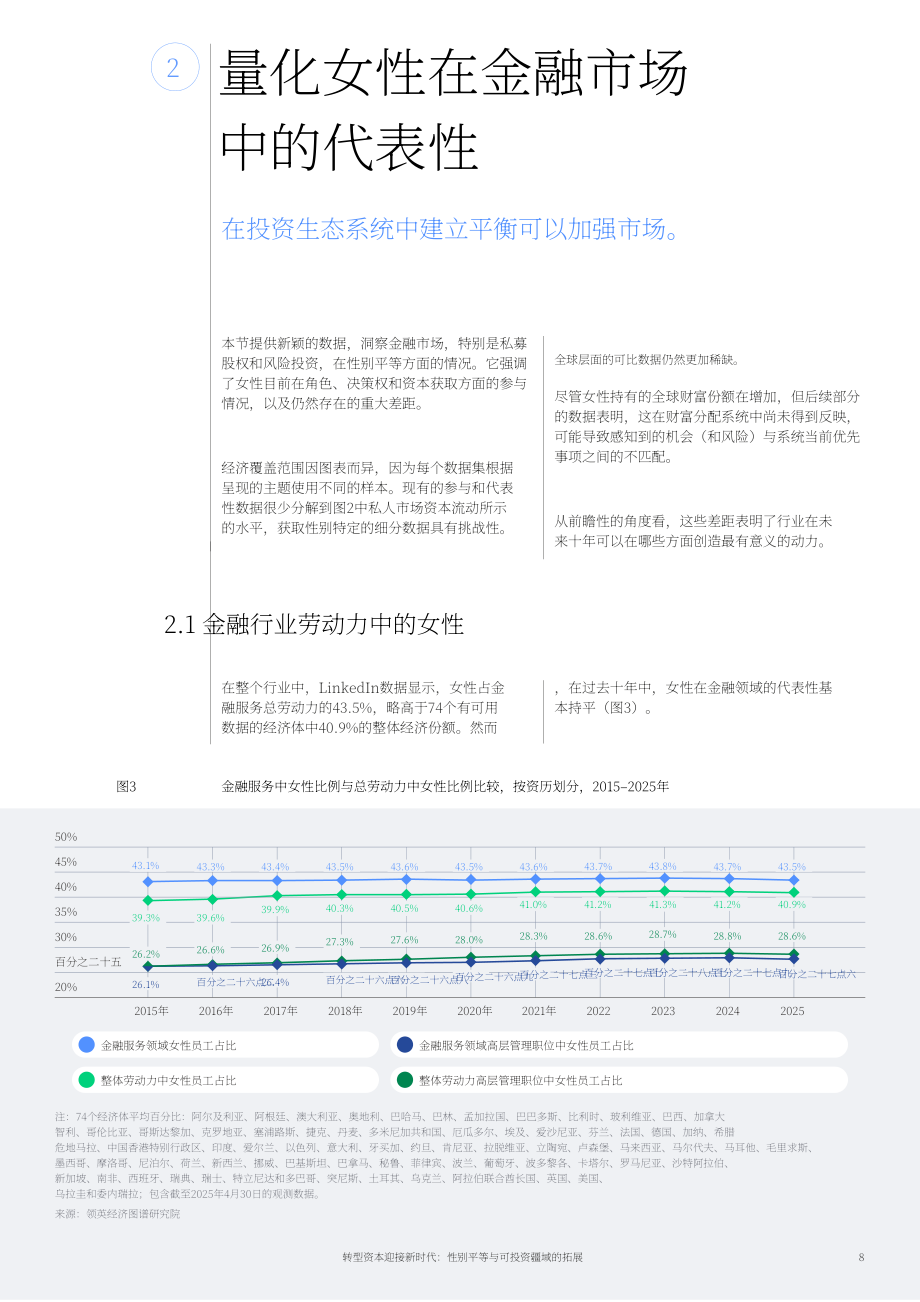Click the 35% y-axis label
Image resolution: width=920 pixels, height=1302 pixels.
(x=66, y=912)
